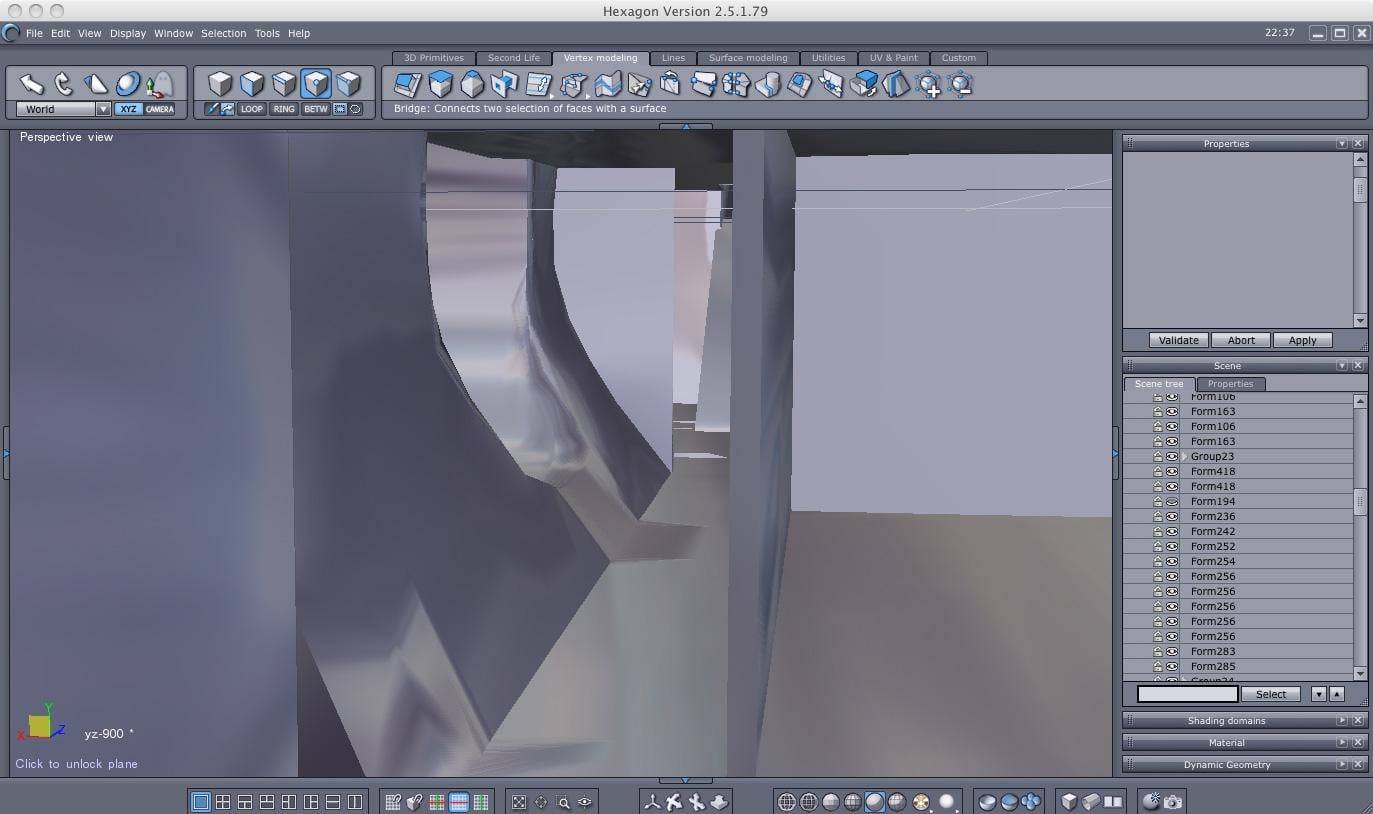
Task: Click the Properties panel scrollbar thumb
Action: 1360,188
